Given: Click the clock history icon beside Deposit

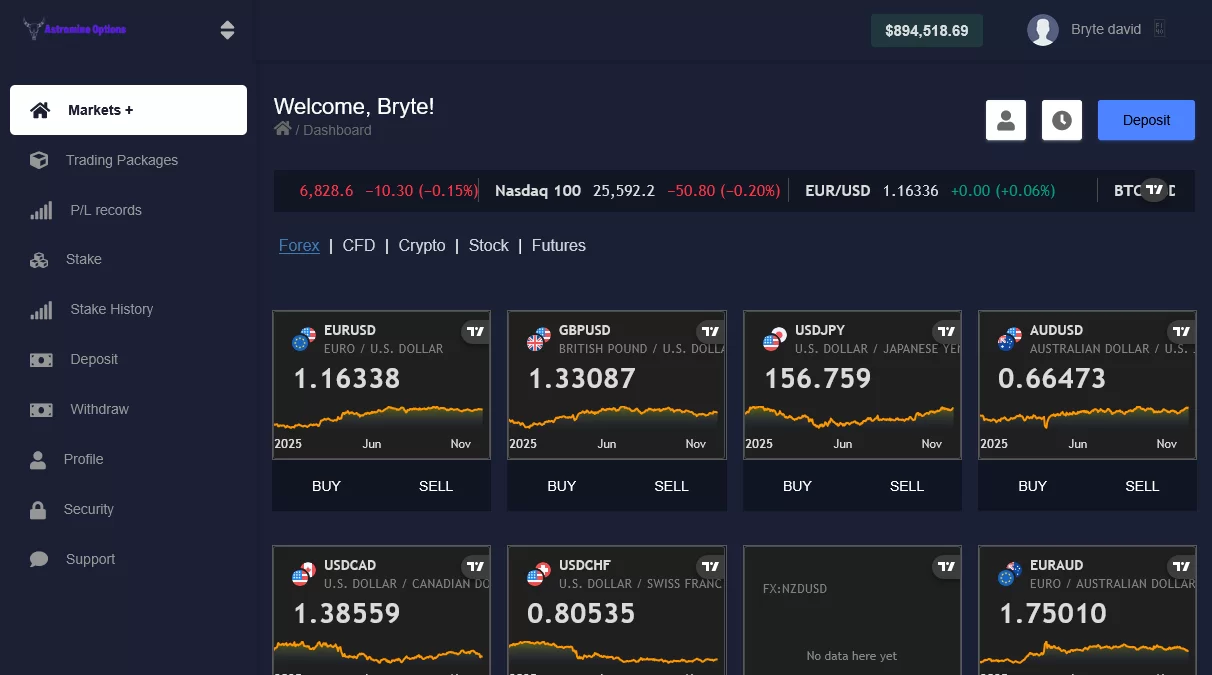Looking at the screenshot, I should tap(1062, 119).
